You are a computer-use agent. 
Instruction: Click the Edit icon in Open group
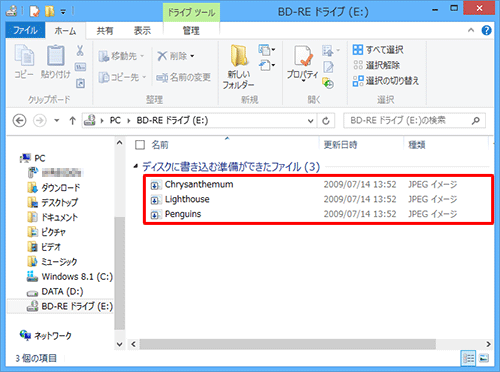pos(328,67)
